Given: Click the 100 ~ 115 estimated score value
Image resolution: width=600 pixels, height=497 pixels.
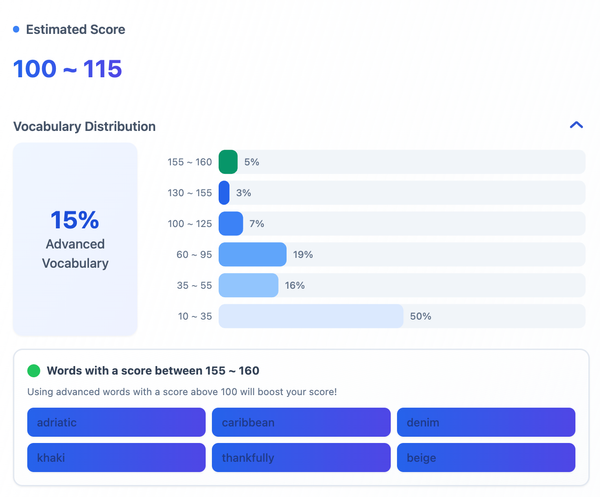Looking at the screenshot, I should point(67,69).
